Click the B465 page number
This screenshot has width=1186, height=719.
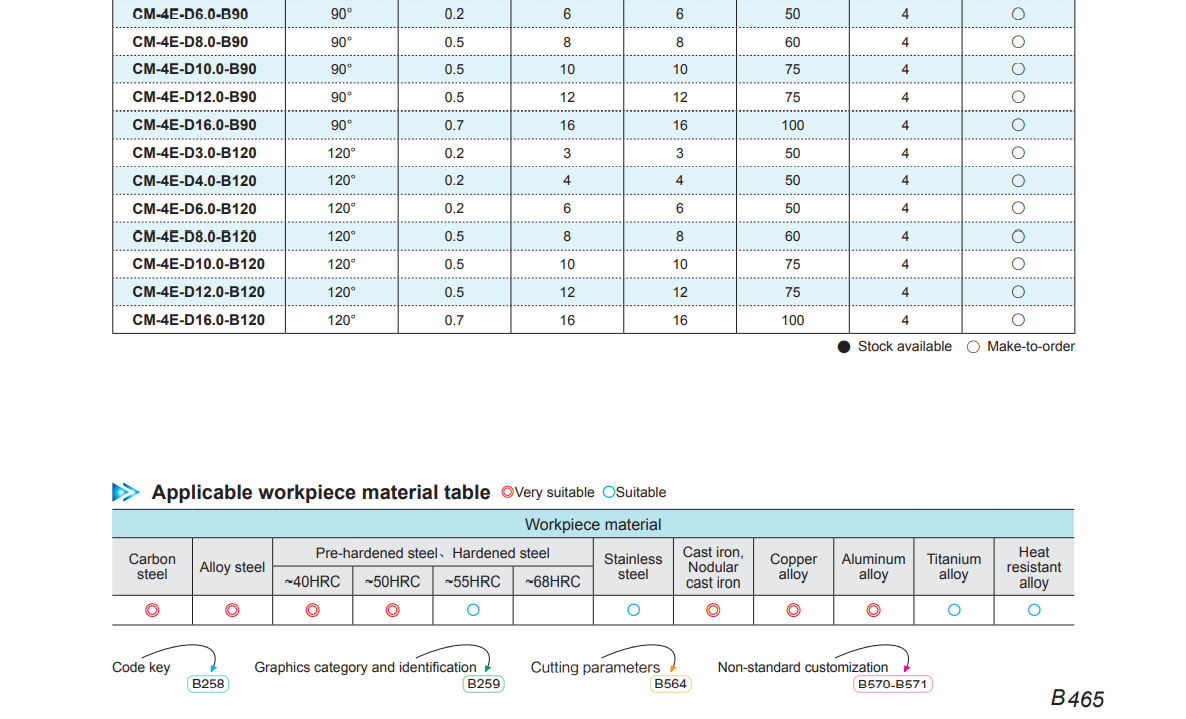(x=1077, y=698)
